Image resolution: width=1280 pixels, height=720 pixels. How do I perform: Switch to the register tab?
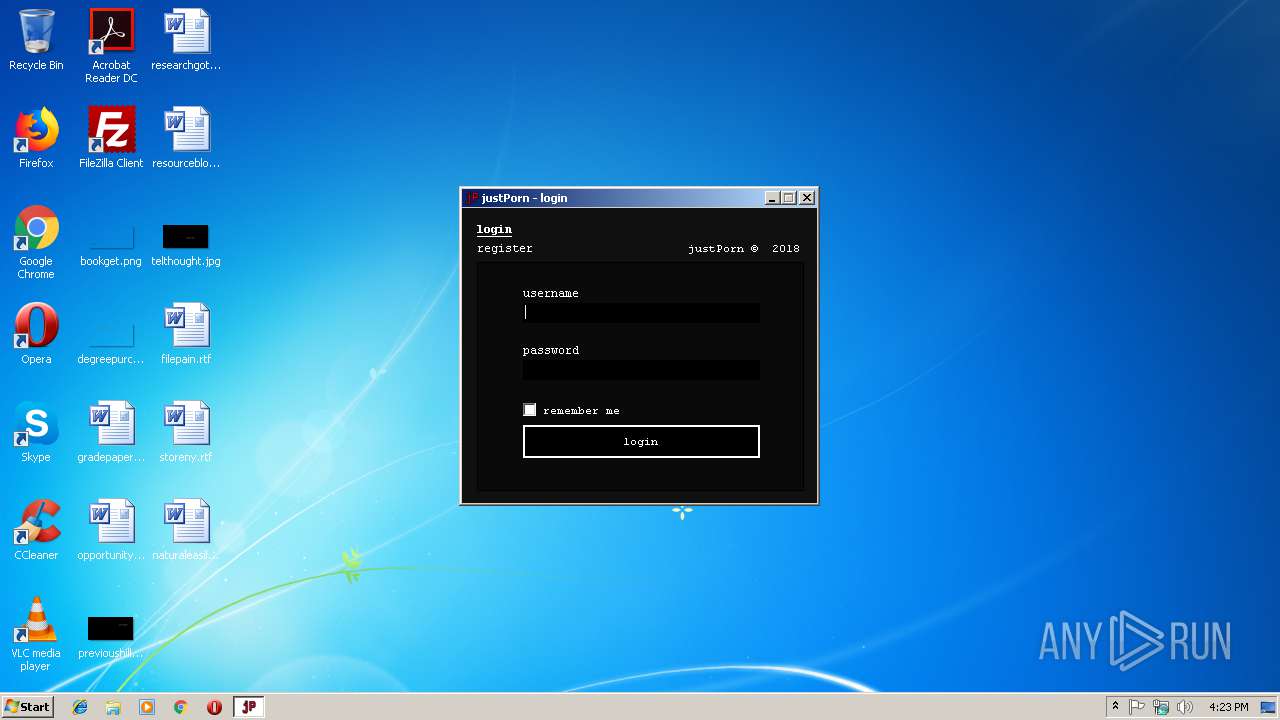coord(505,248)
